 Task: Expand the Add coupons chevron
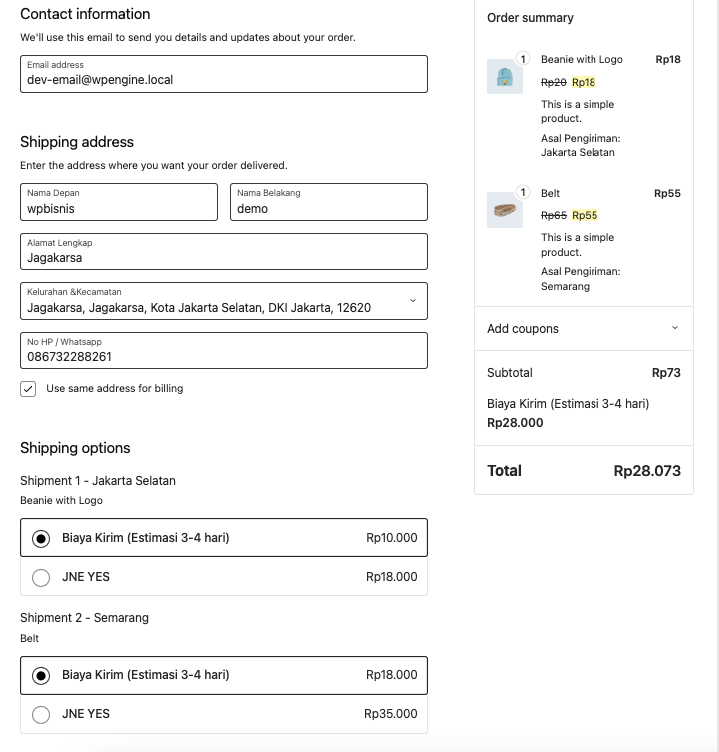[674, 328]
